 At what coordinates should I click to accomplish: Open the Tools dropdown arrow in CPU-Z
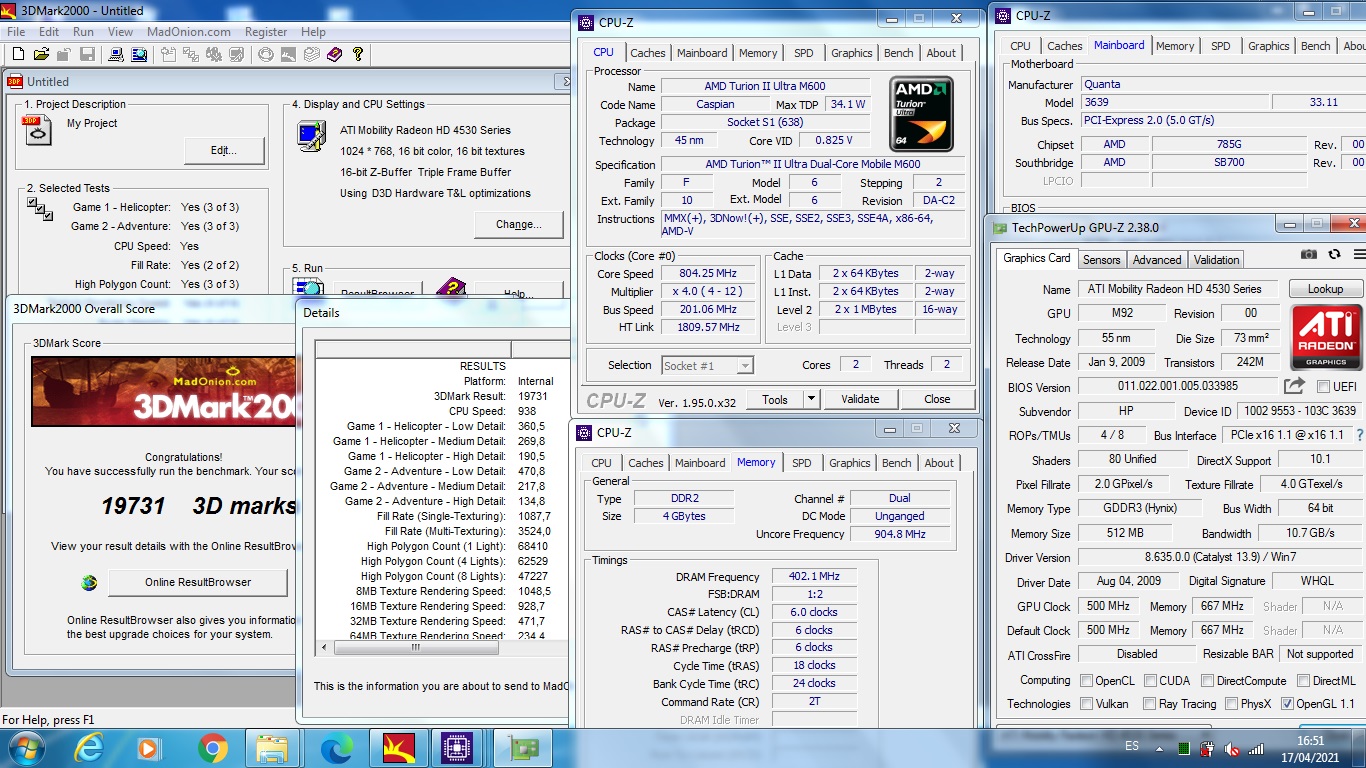(811, 399)
